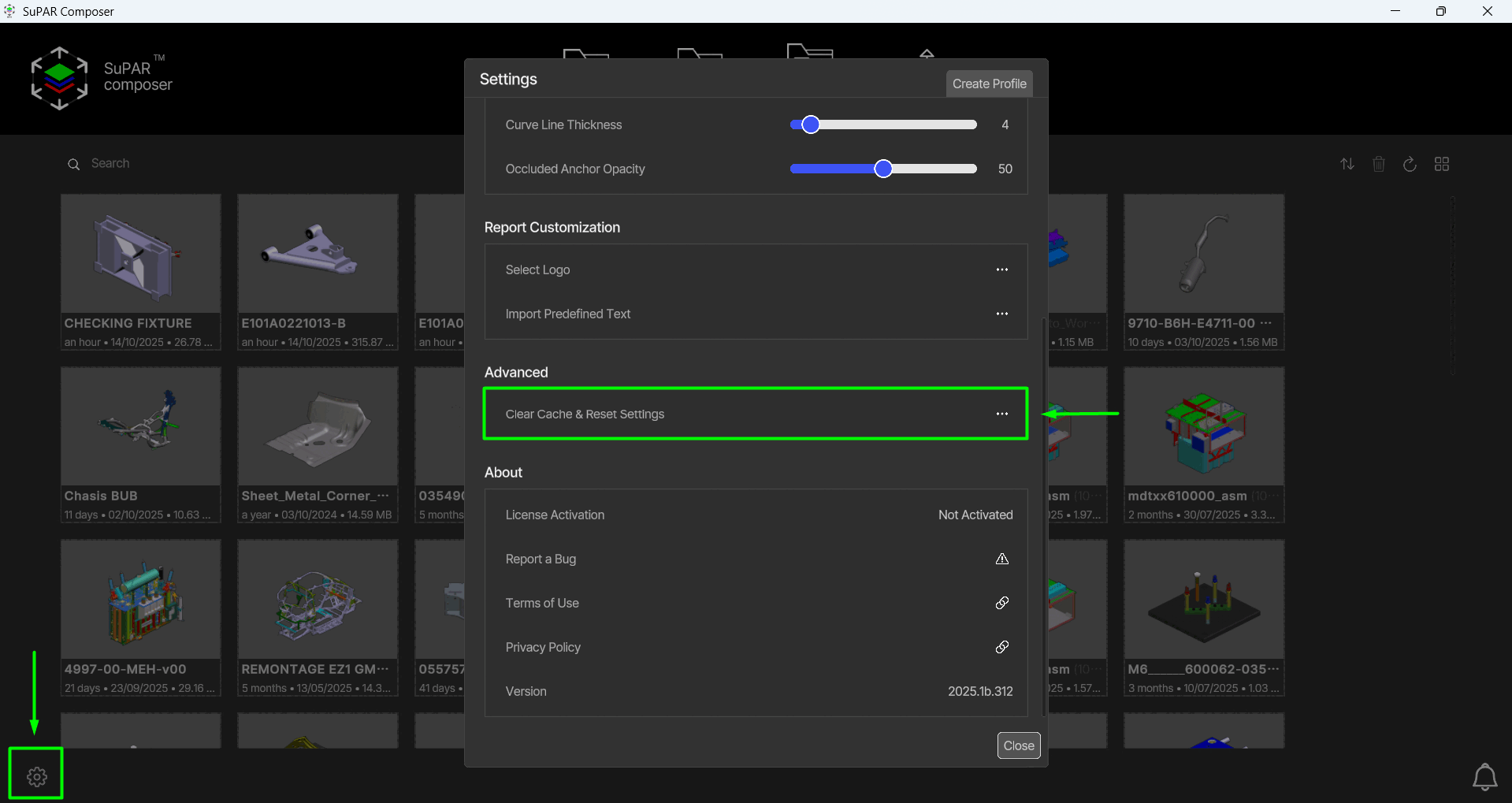1512x803 pixels.
Task: Open Select Logo options ellipsis
Action: tap(1002, 270)
